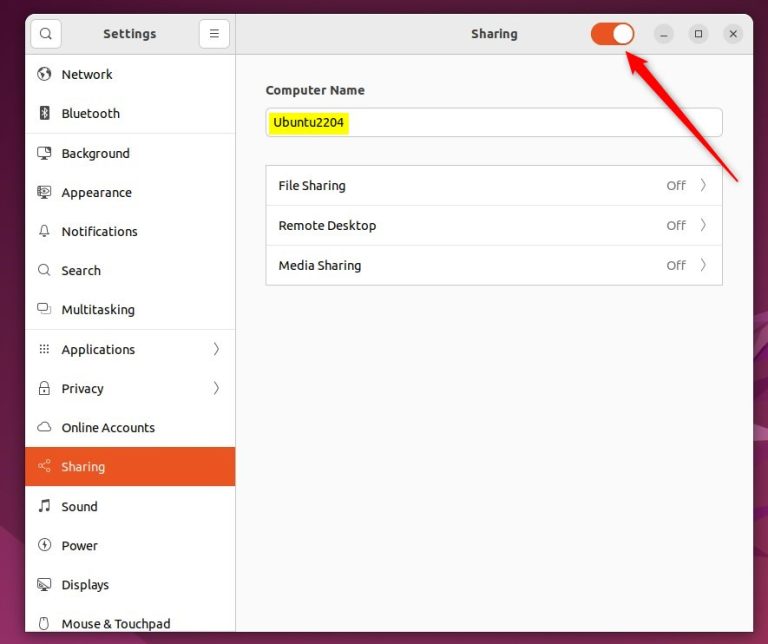Click the Power icon in sidebar
The width and height of the screenshot is (768, 644).
(x=44, y=545)
